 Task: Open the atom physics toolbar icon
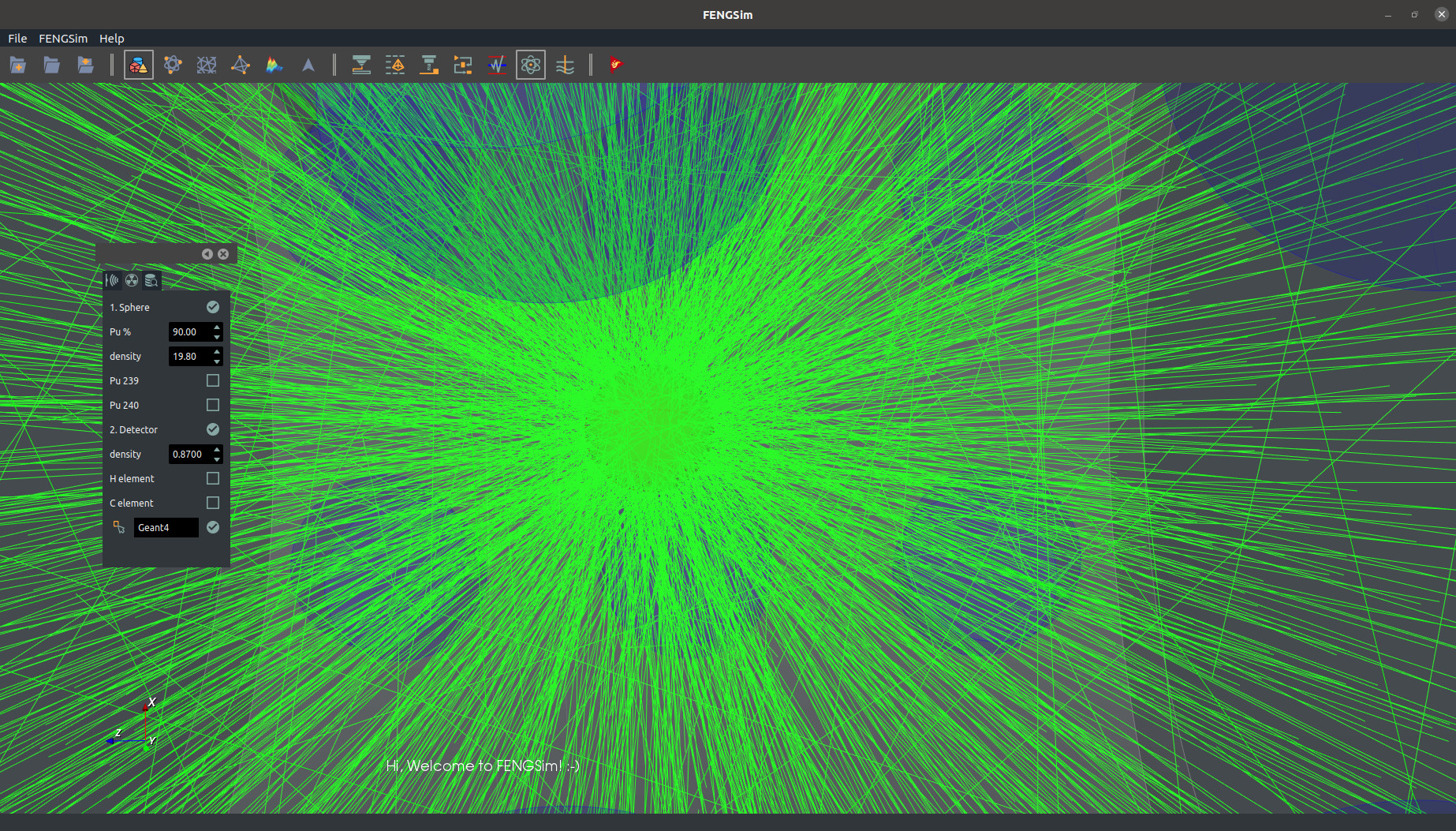click(531, 66)
